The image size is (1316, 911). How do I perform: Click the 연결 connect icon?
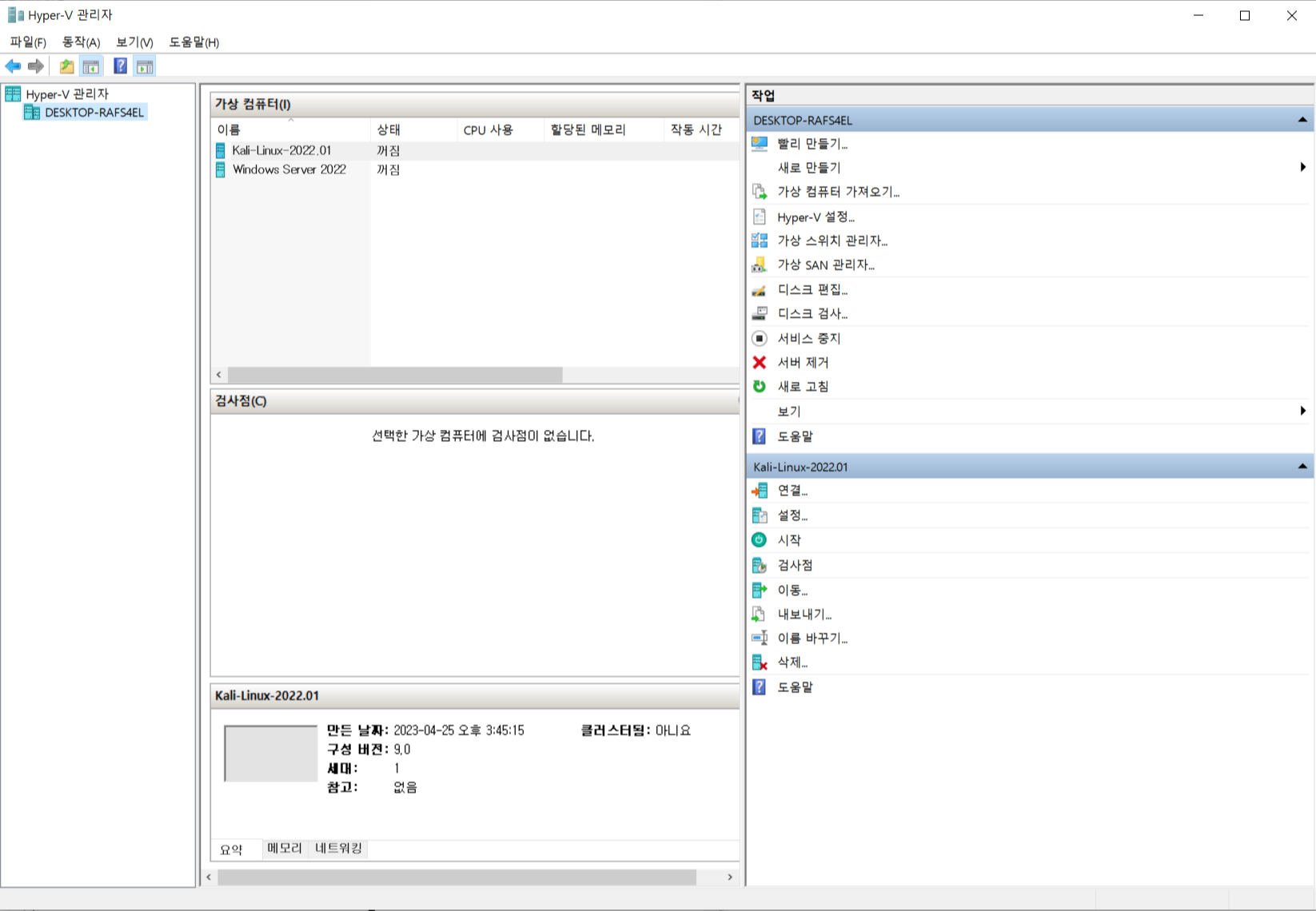click(x=760, y=491)
